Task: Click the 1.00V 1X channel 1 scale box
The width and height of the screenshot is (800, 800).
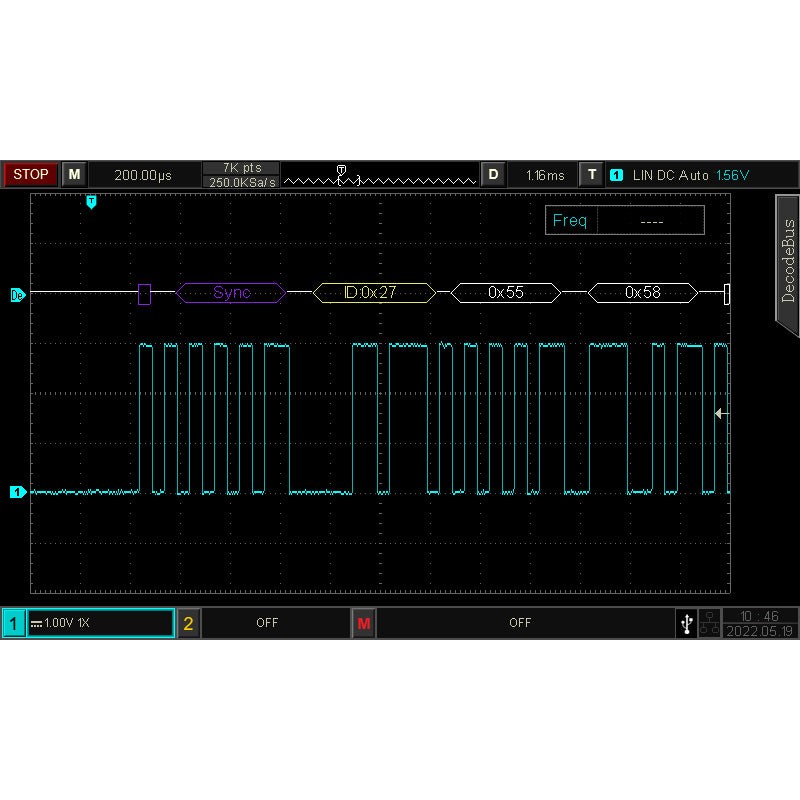Action: tap(101, 623)
